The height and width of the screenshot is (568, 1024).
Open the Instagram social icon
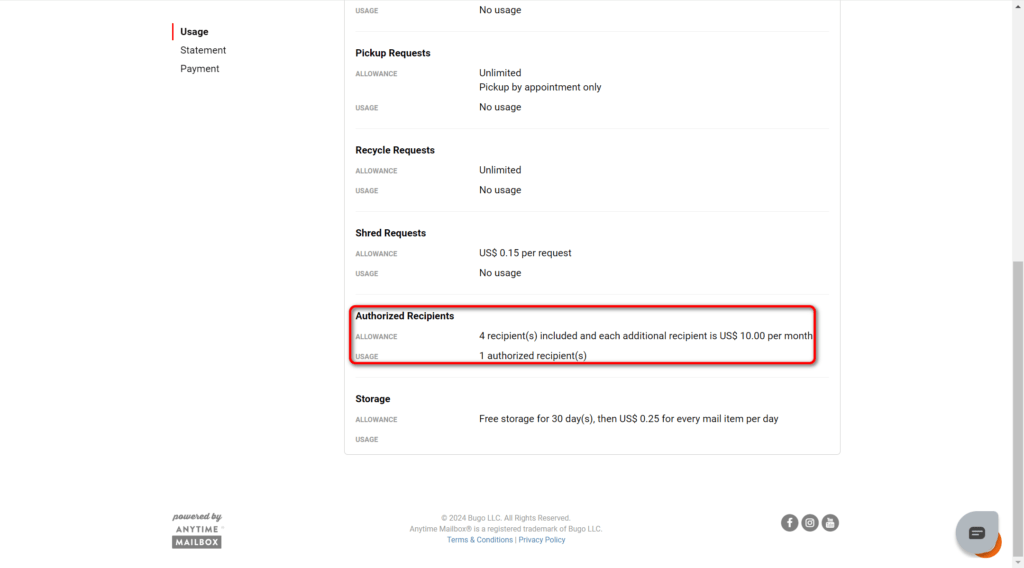coord(810,522)
